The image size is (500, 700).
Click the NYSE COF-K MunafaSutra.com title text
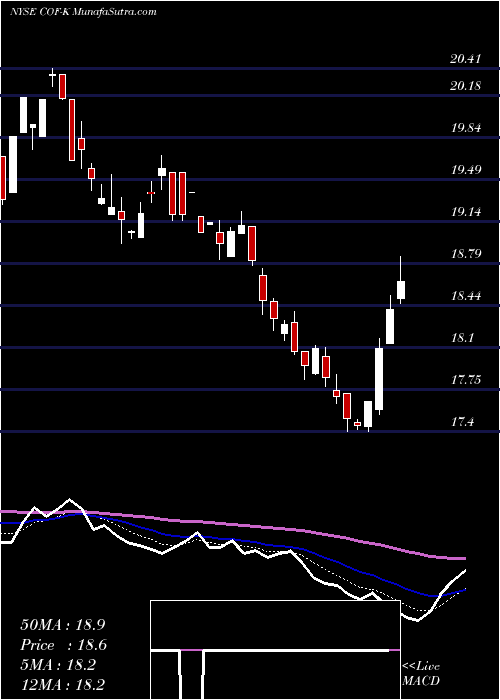click(83, 12)
